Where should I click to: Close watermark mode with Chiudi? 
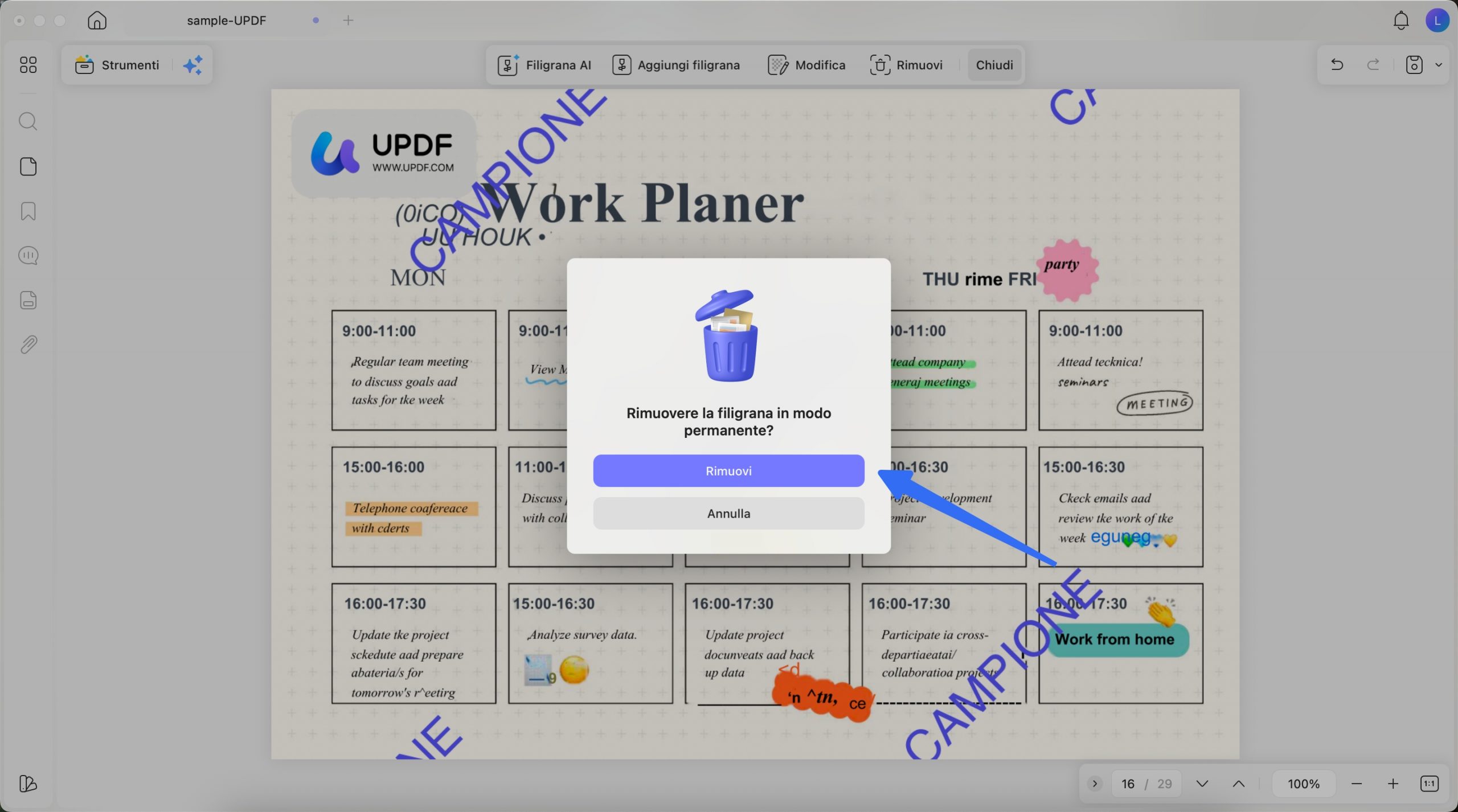[994, 65]
